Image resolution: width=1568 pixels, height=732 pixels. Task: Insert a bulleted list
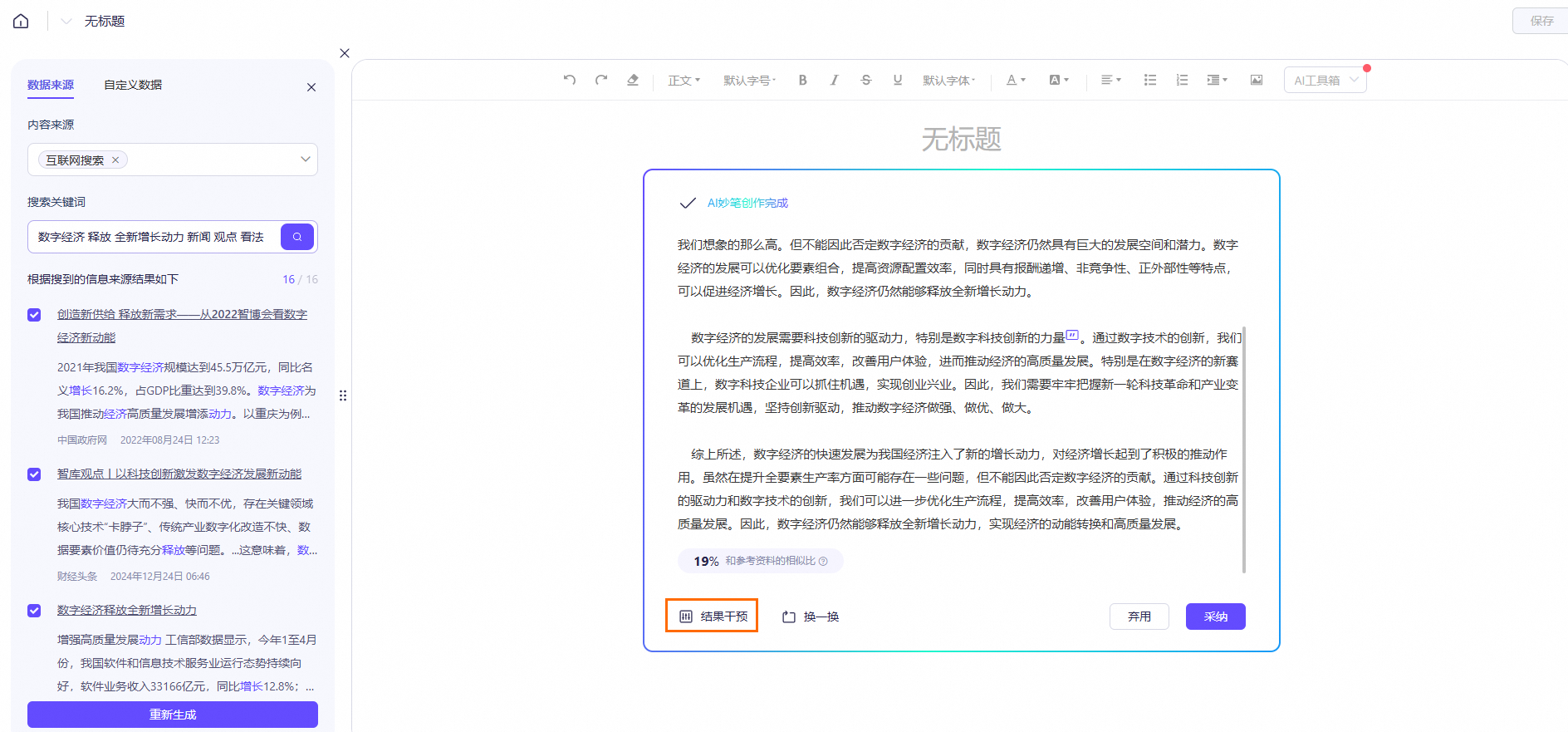[1150, 80]
